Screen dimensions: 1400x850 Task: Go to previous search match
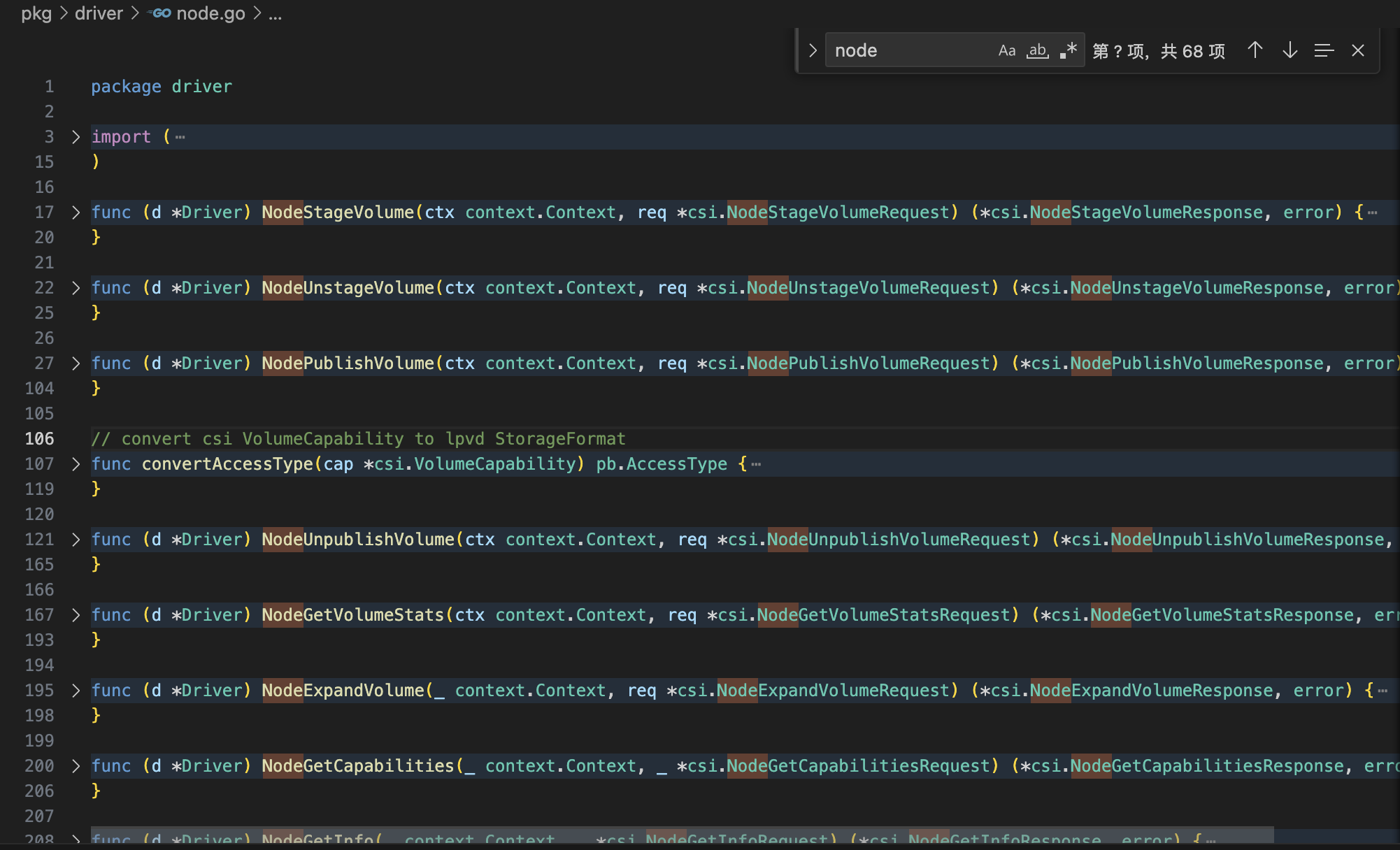1255,50
